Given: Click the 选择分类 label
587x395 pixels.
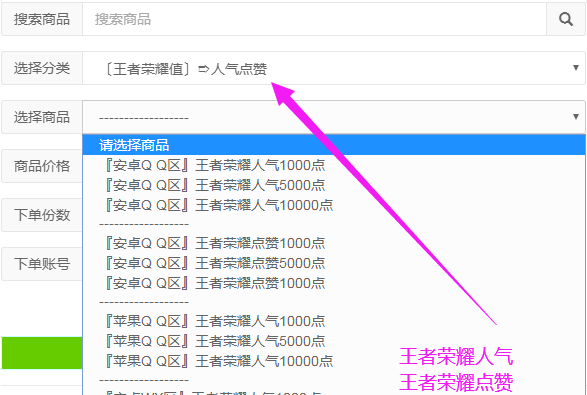Looking at the screenshot, I should click(x=42, y=68).
